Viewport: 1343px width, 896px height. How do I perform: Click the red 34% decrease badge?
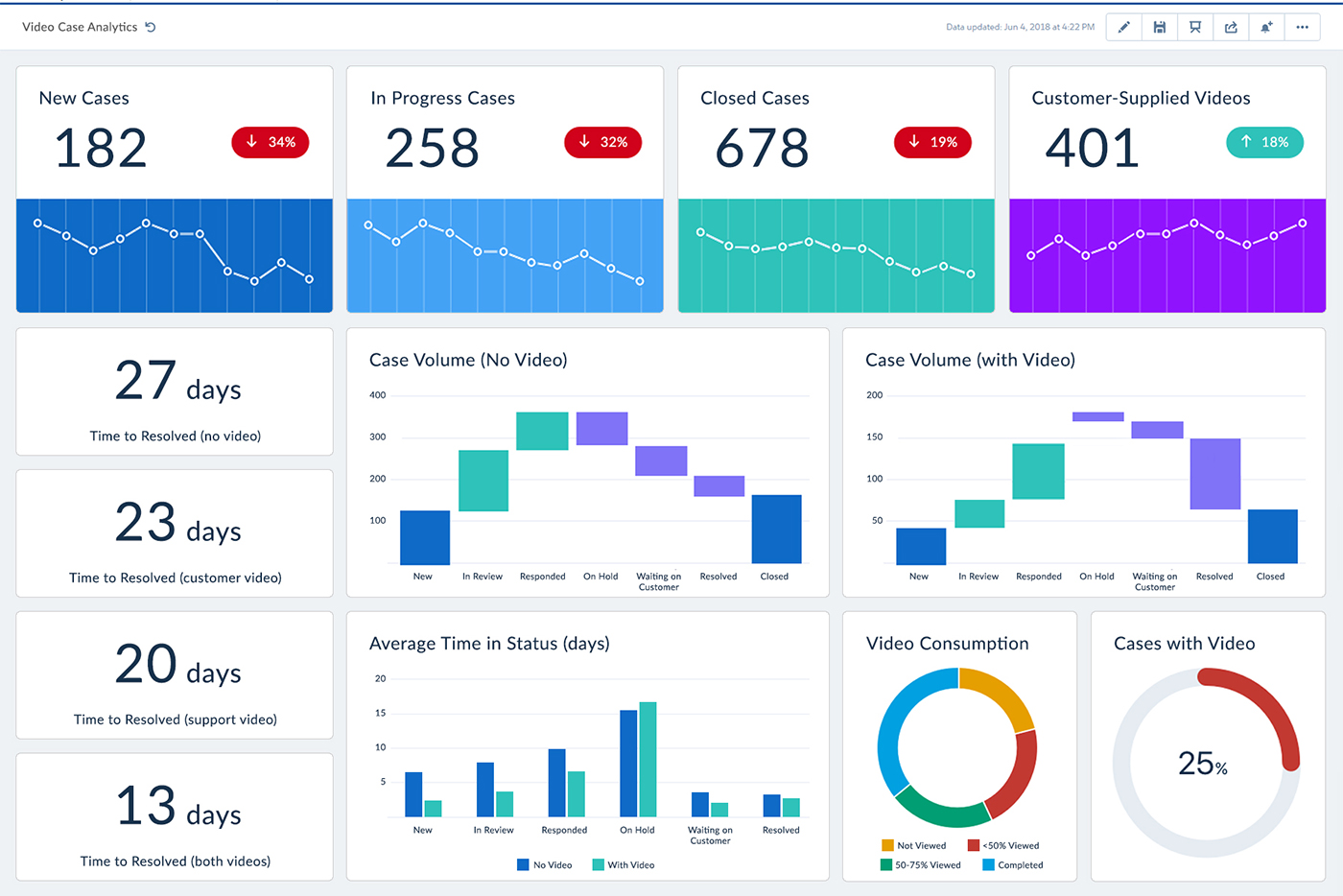click(270, 142)
